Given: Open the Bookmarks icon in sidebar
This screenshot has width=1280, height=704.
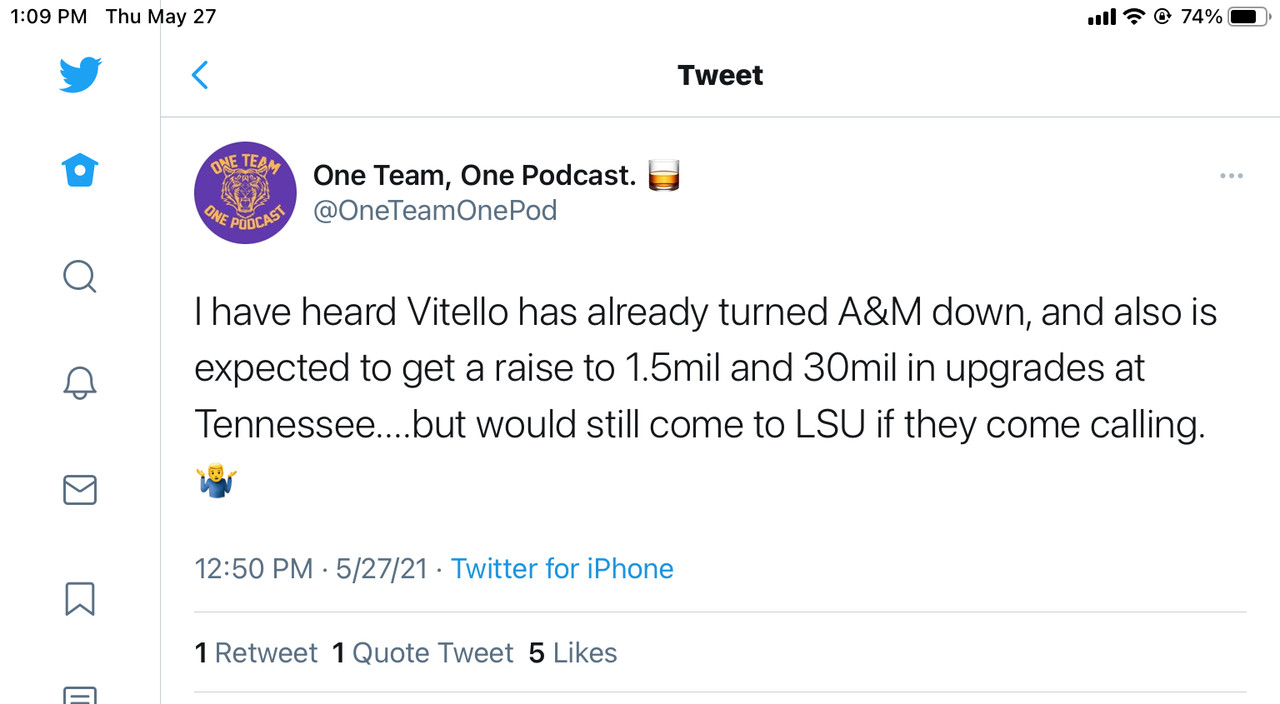Looking at the screenshot, I should (x=80, y=598).
